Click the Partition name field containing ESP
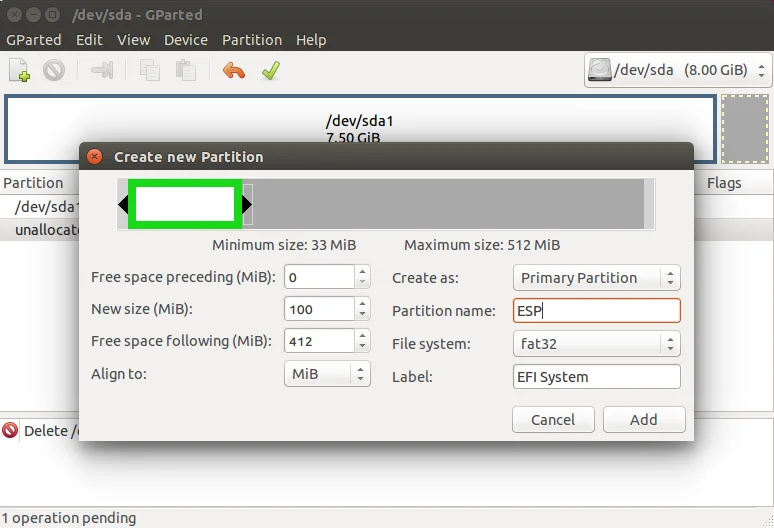This screenshot has height=528, width=774. pos(597,310)
